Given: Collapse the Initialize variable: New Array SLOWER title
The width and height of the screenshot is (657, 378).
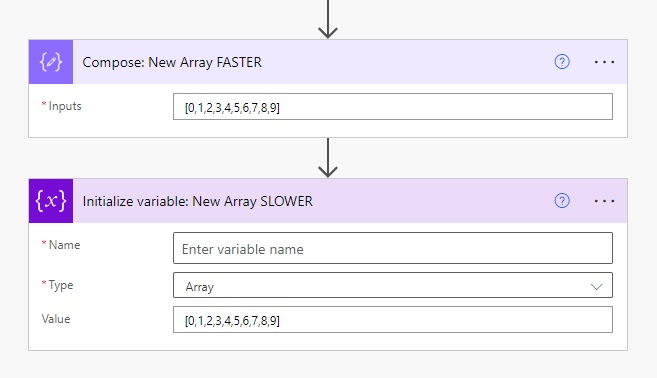Looking at the screenshot, I should (x=197, y=201).
